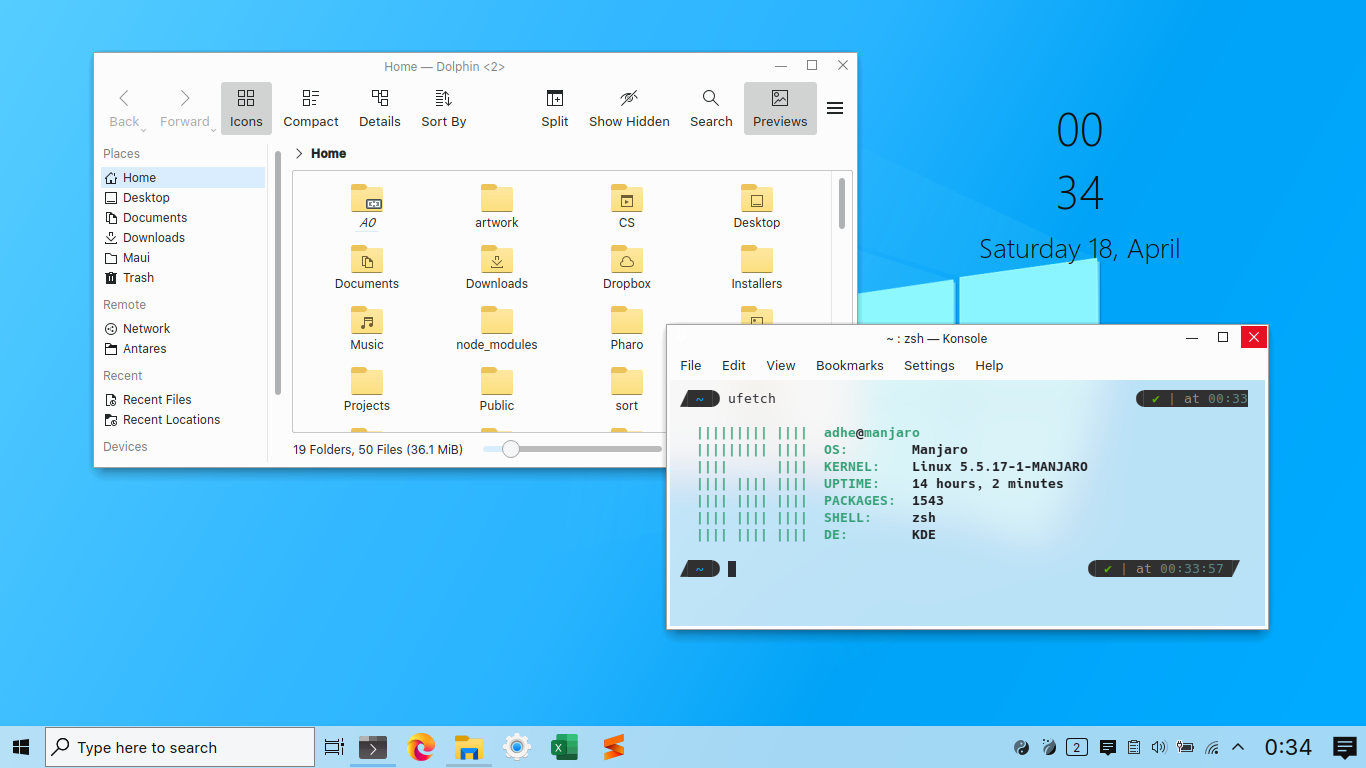The height and width of the screenshot is (768, 1366).
Task: Open Konsole View menu
Action: [x=781, y=365]
